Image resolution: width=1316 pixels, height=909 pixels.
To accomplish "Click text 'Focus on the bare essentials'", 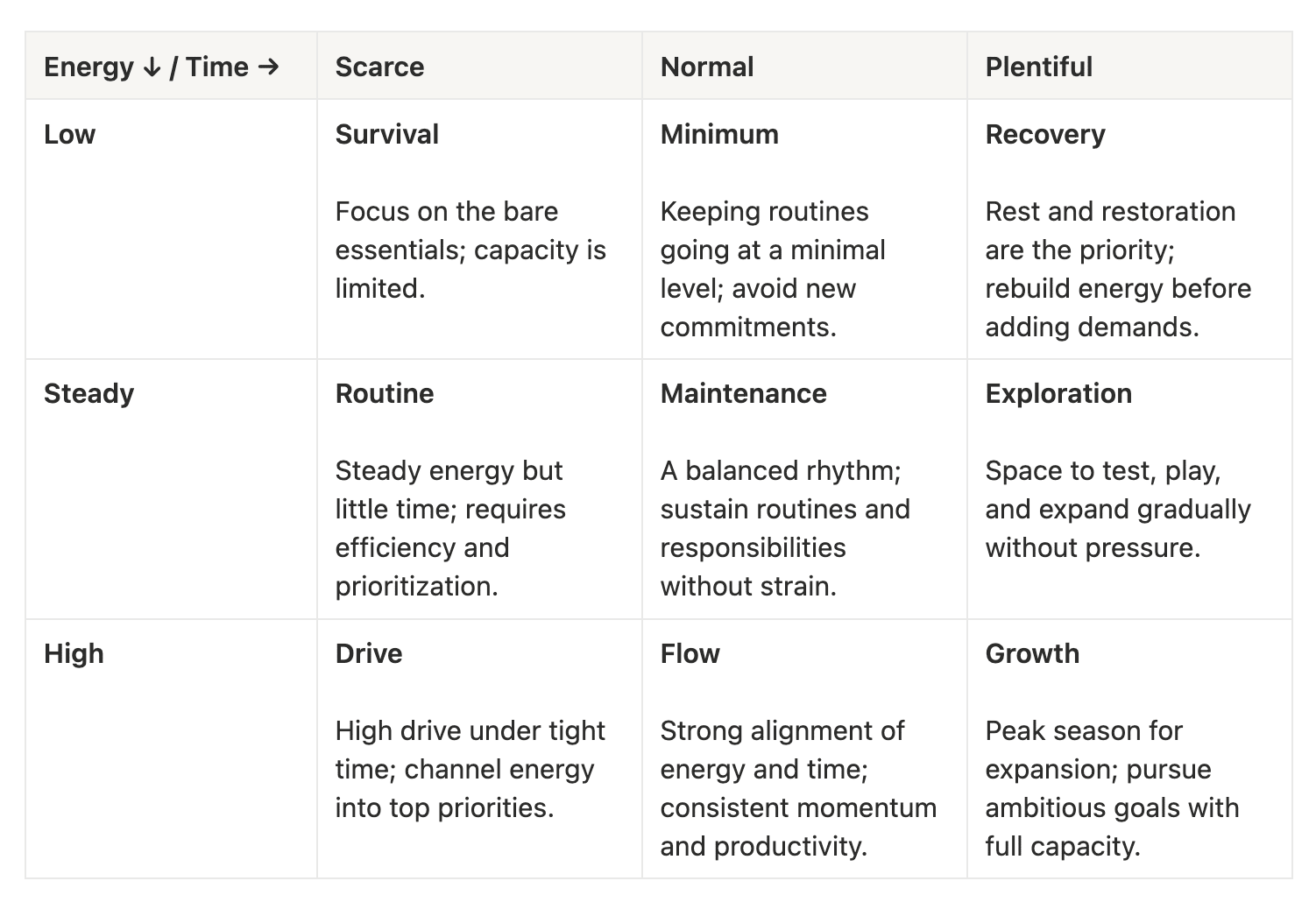I will click(447, 230).
